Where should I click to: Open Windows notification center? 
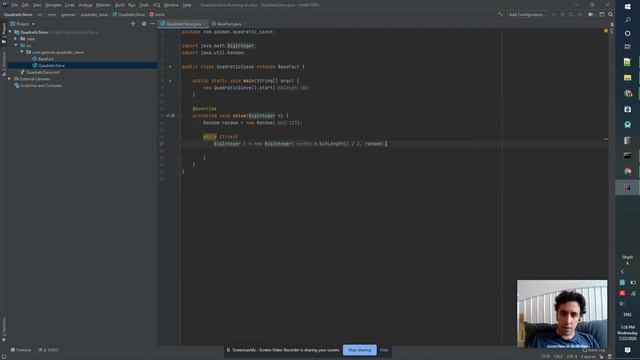pyautogui.click(x=628, y=350)
